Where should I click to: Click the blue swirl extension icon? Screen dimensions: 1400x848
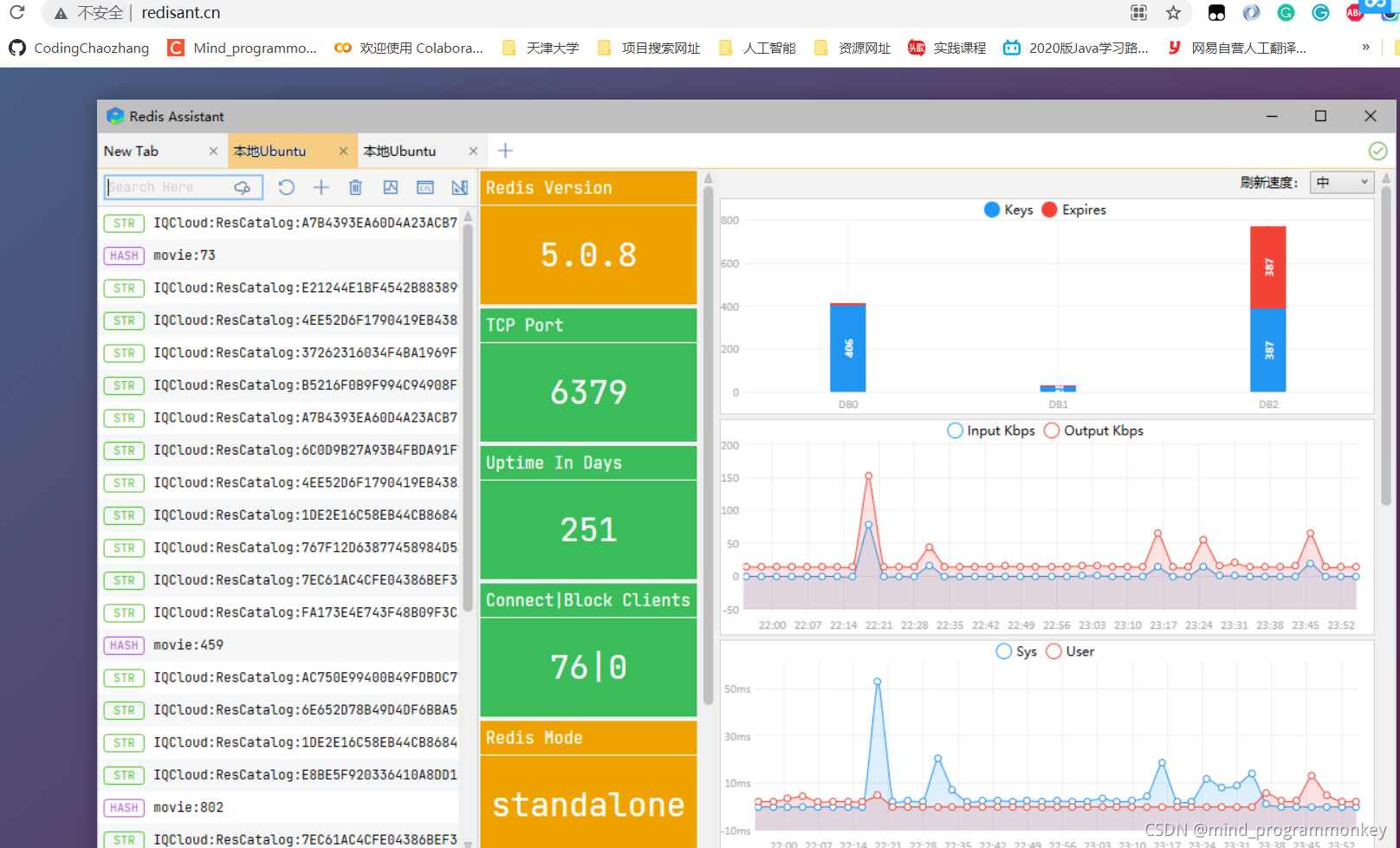[x=1251, y=12]
